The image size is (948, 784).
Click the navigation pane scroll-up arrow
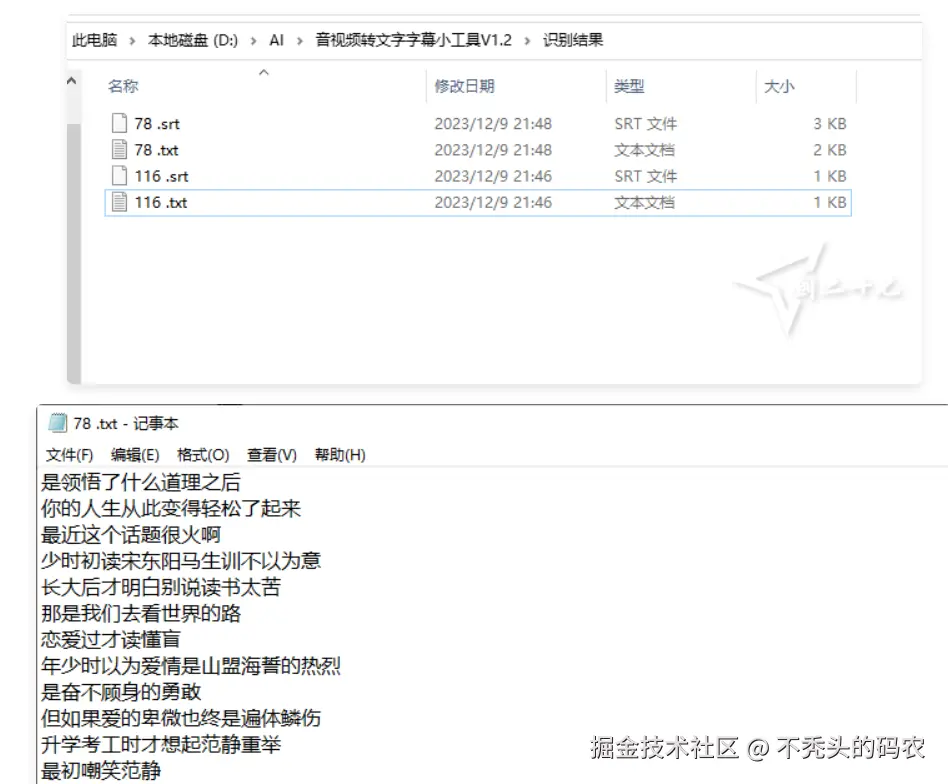tap(72, 80)
